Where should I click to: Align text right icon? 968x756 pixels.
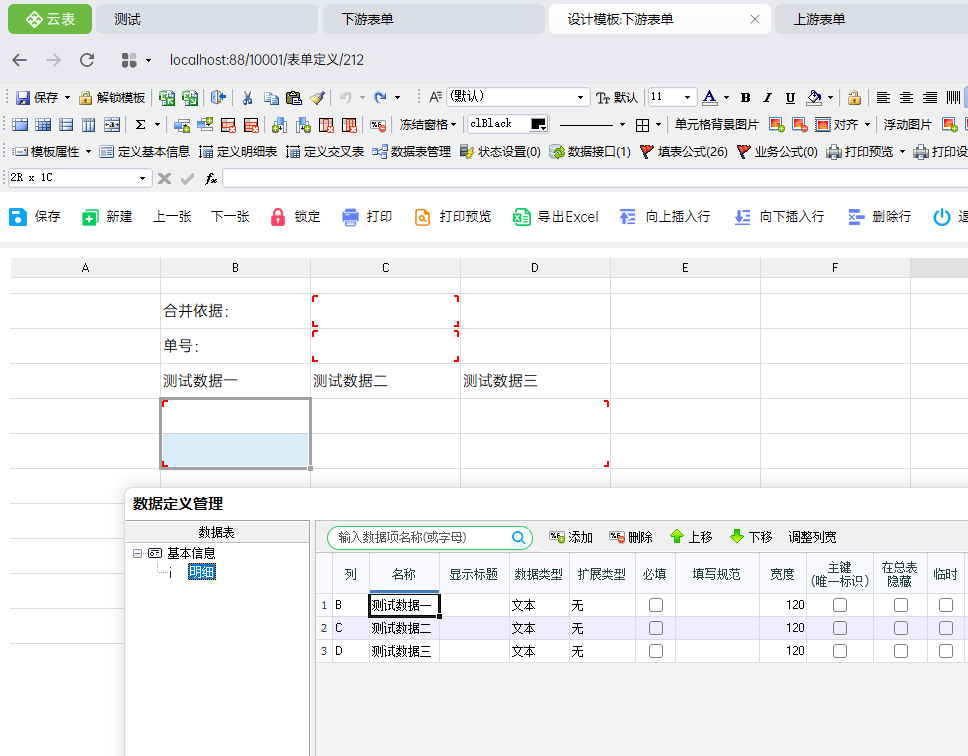(930, 98)
